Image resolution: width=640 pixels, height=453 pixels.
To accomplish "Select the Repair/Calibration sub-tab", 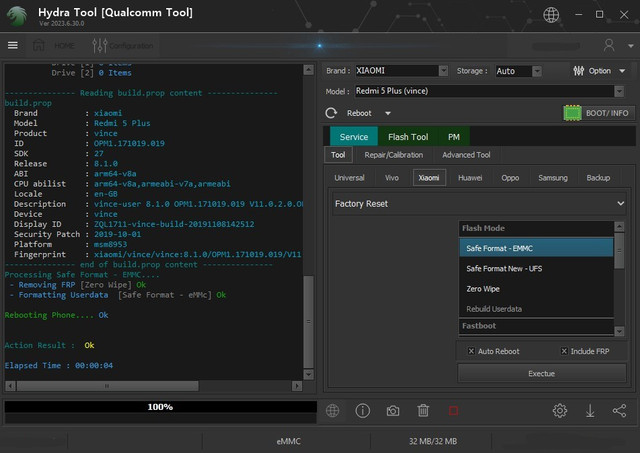I will [394, 155].
